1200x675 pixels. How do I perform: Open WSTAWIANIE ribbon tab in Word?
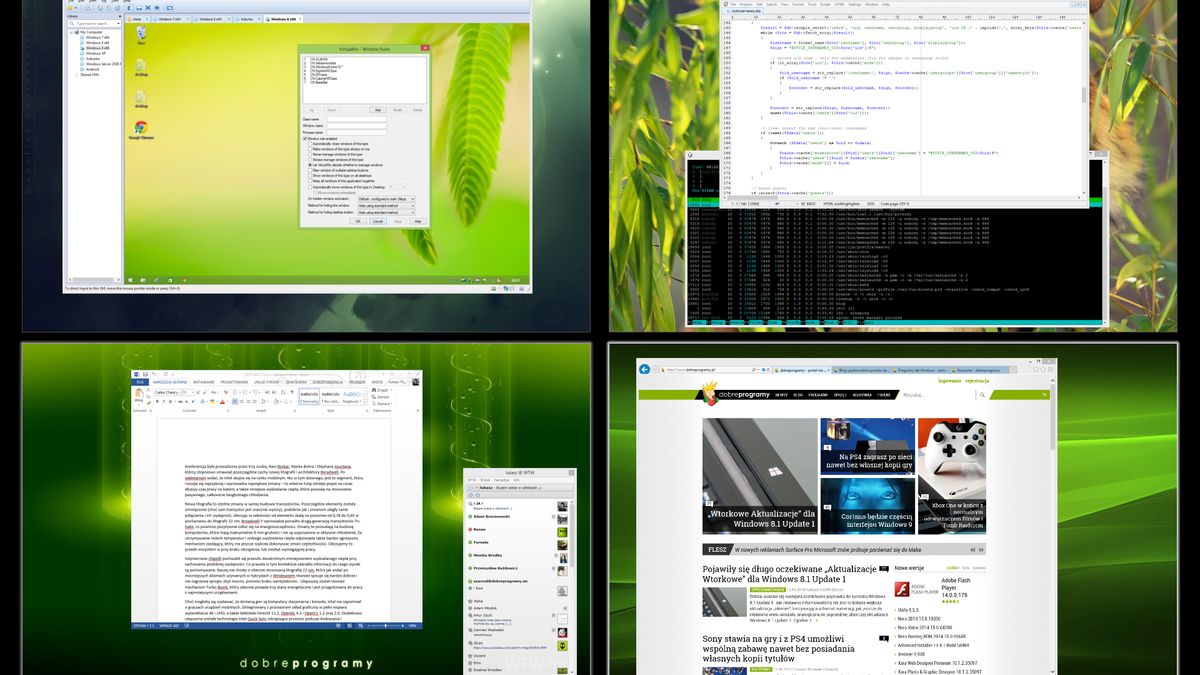[203, 382]
